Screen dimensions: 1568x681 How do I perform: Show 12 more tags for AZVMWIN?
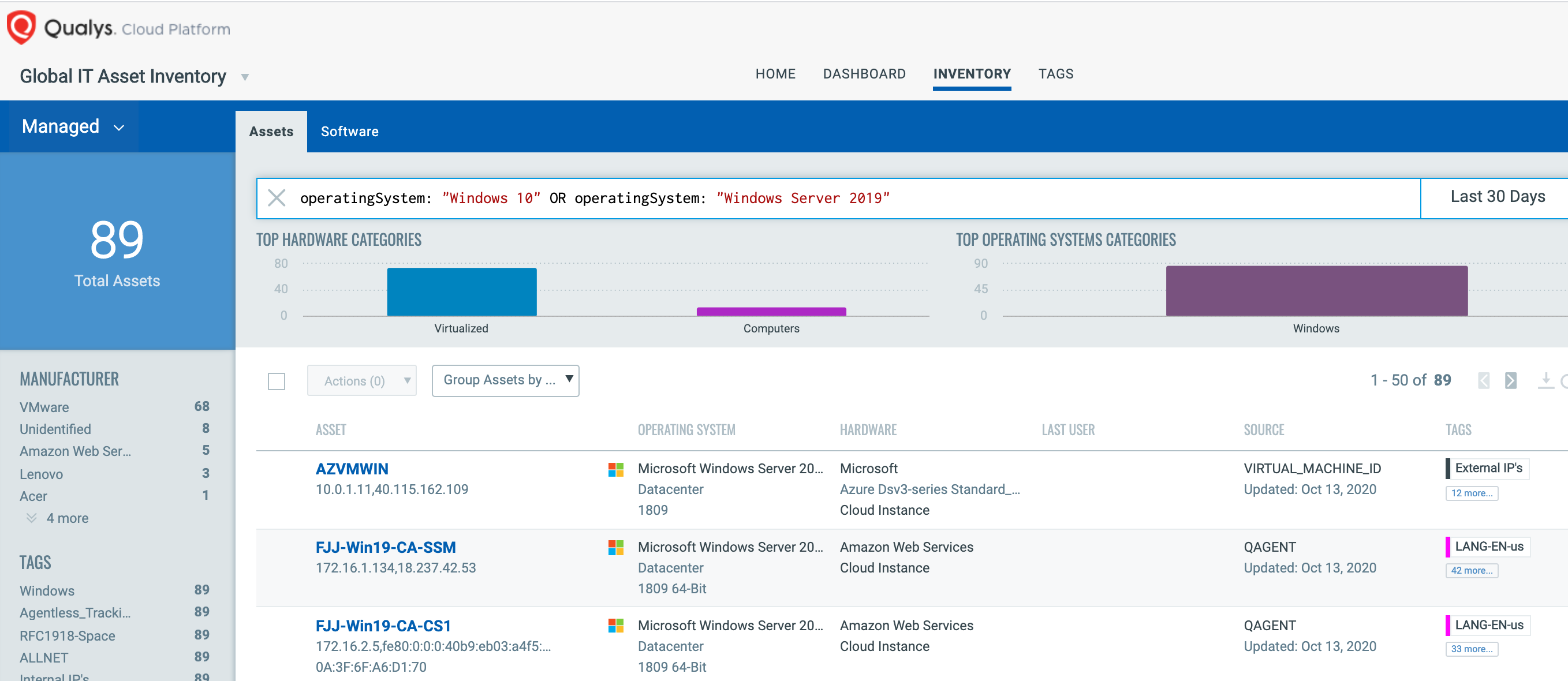point(1471,493)
